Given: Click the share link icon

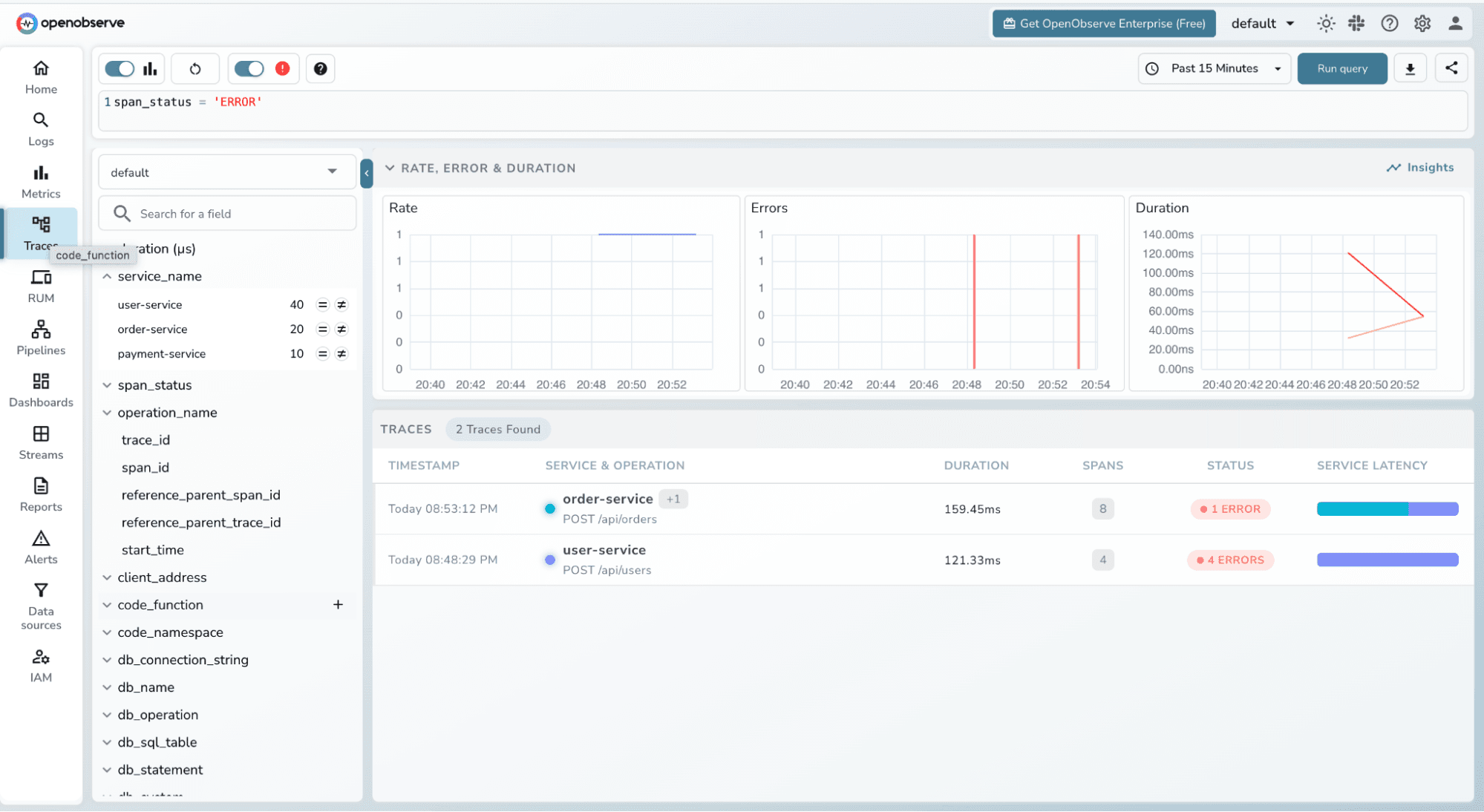Looking at the screenshot, I should pyautogui.click(x=1451, y=68).
